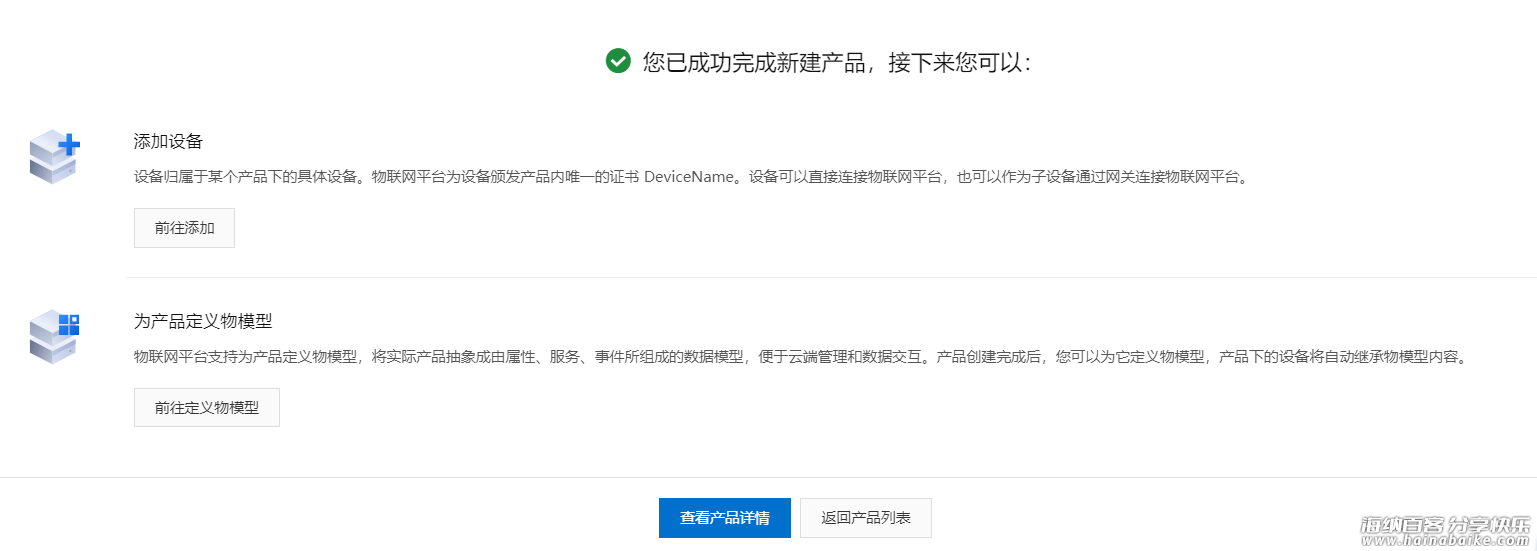Select the 添加设备 heading
Image resolution: width=1537 pixels, height=551 pixels.
coord(169,141)
